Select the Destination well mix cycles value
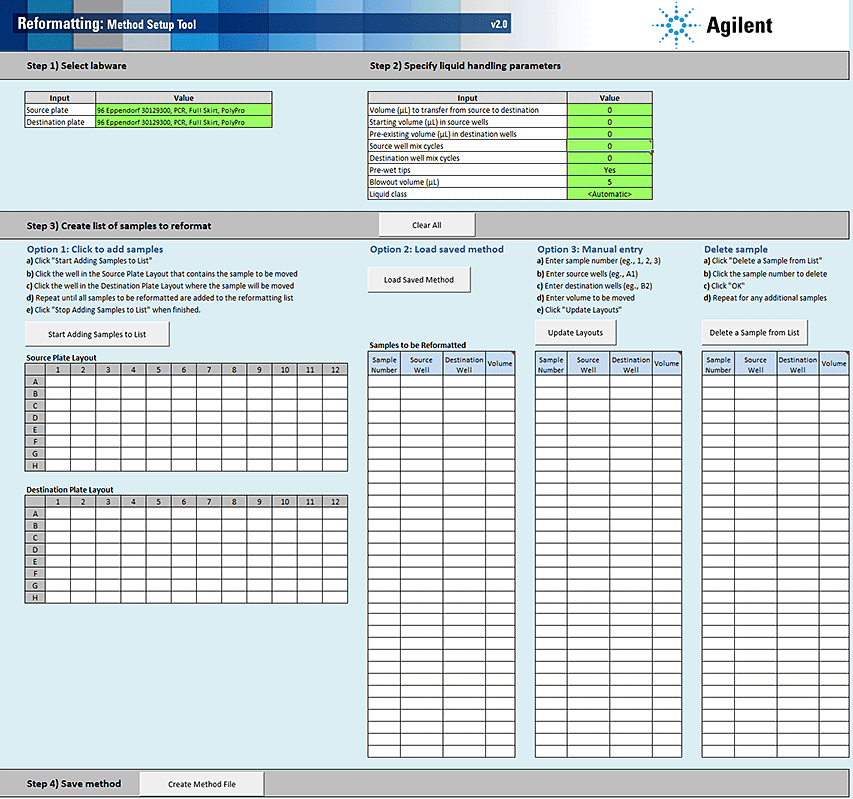The image size is (853, 799). (x=609, y=158)
